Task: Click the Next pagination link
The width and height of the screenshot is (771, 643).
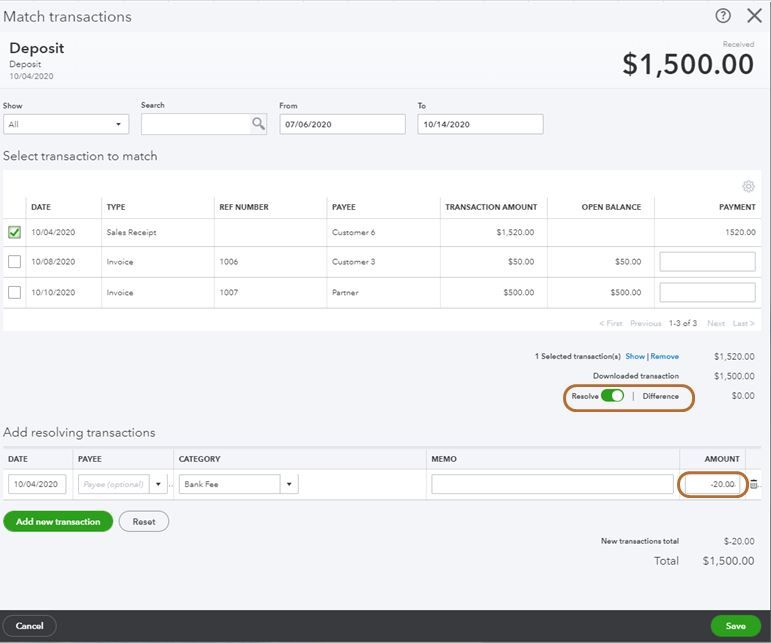Action: click(716, 323)
